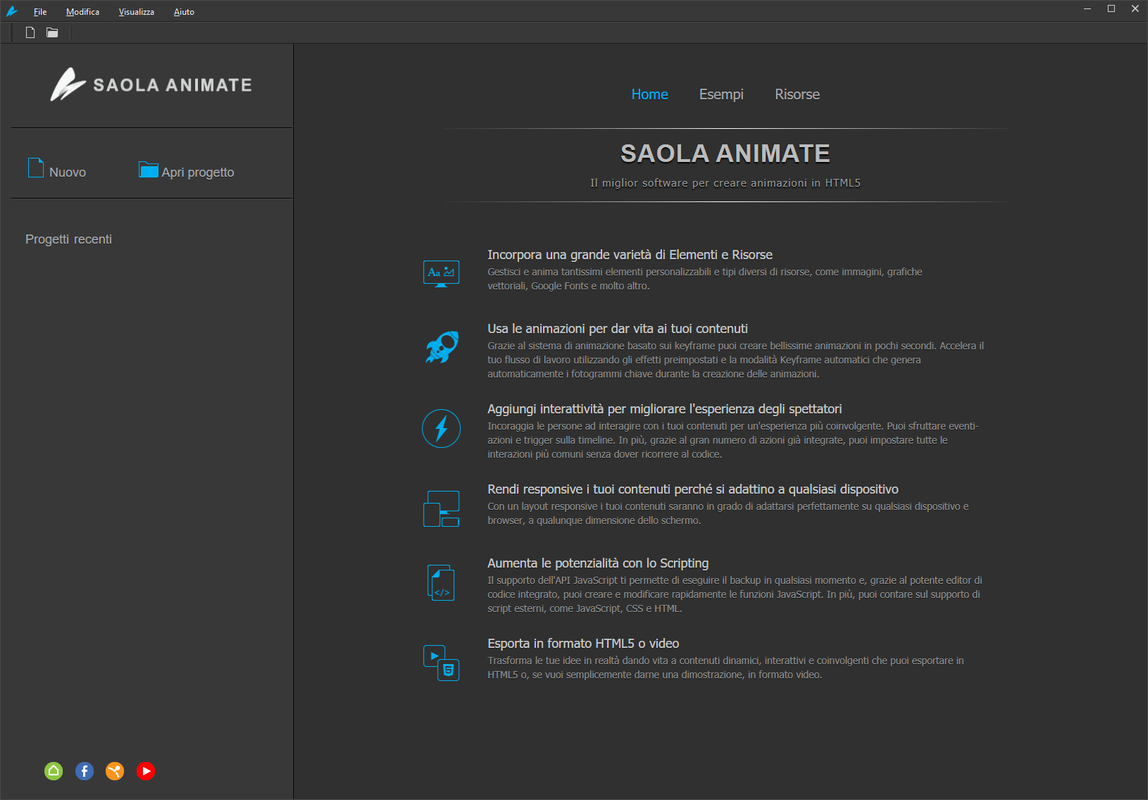This screenshot has height=800, width=1148.
Task: Click the 'Il miglior software' subtitle
Action: [725, 183]
